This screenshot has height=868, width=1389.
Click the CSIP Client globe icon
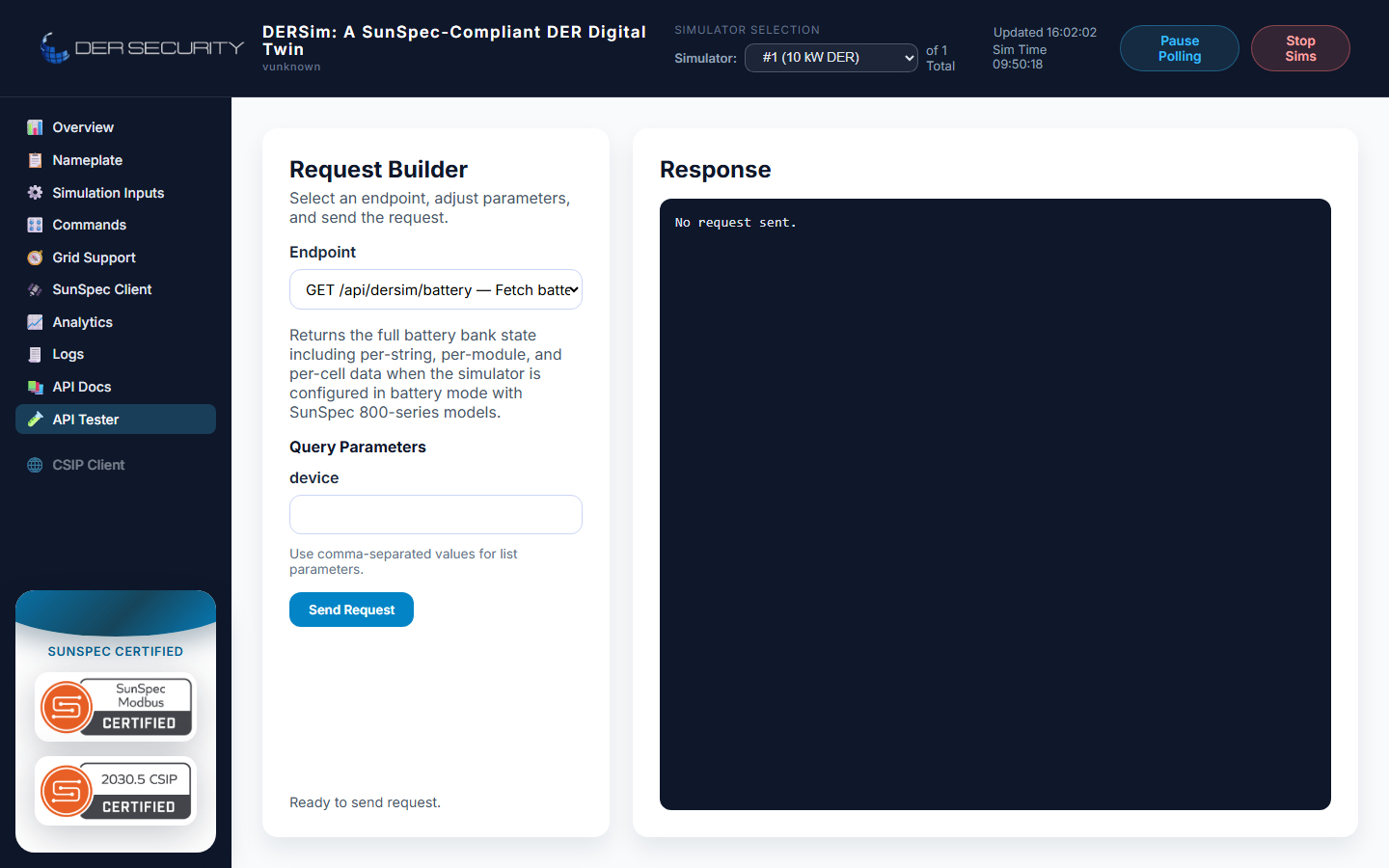[x=35, y=465]
